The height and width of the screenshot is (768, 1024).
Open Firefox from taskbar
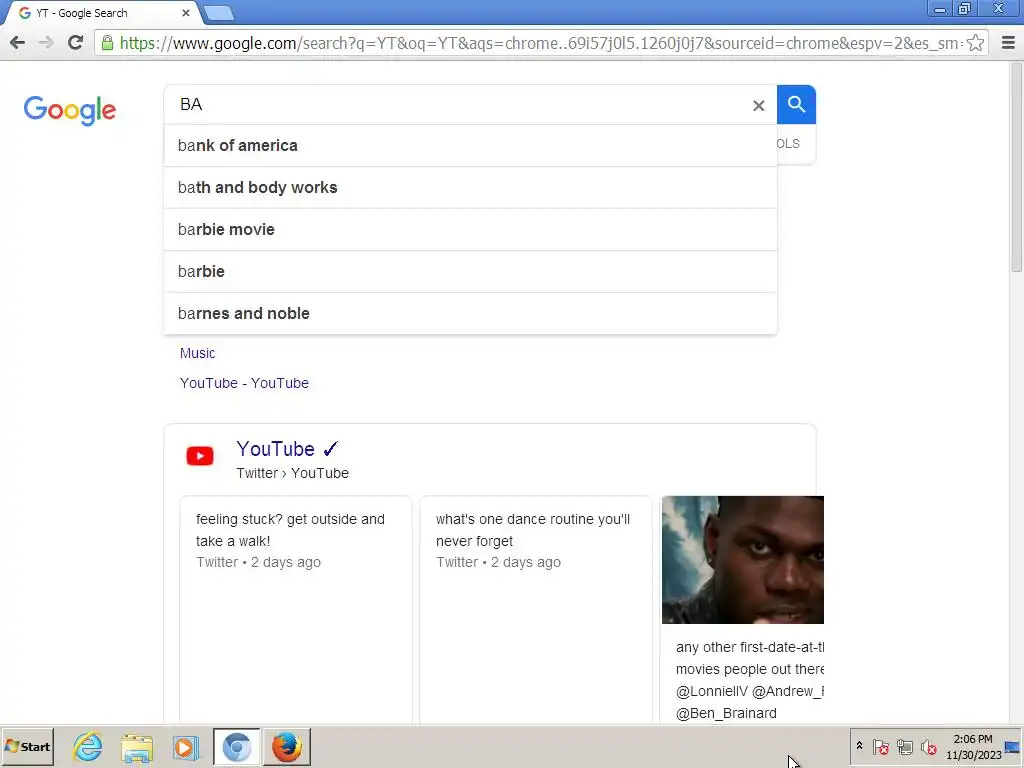tap(286, 746)
